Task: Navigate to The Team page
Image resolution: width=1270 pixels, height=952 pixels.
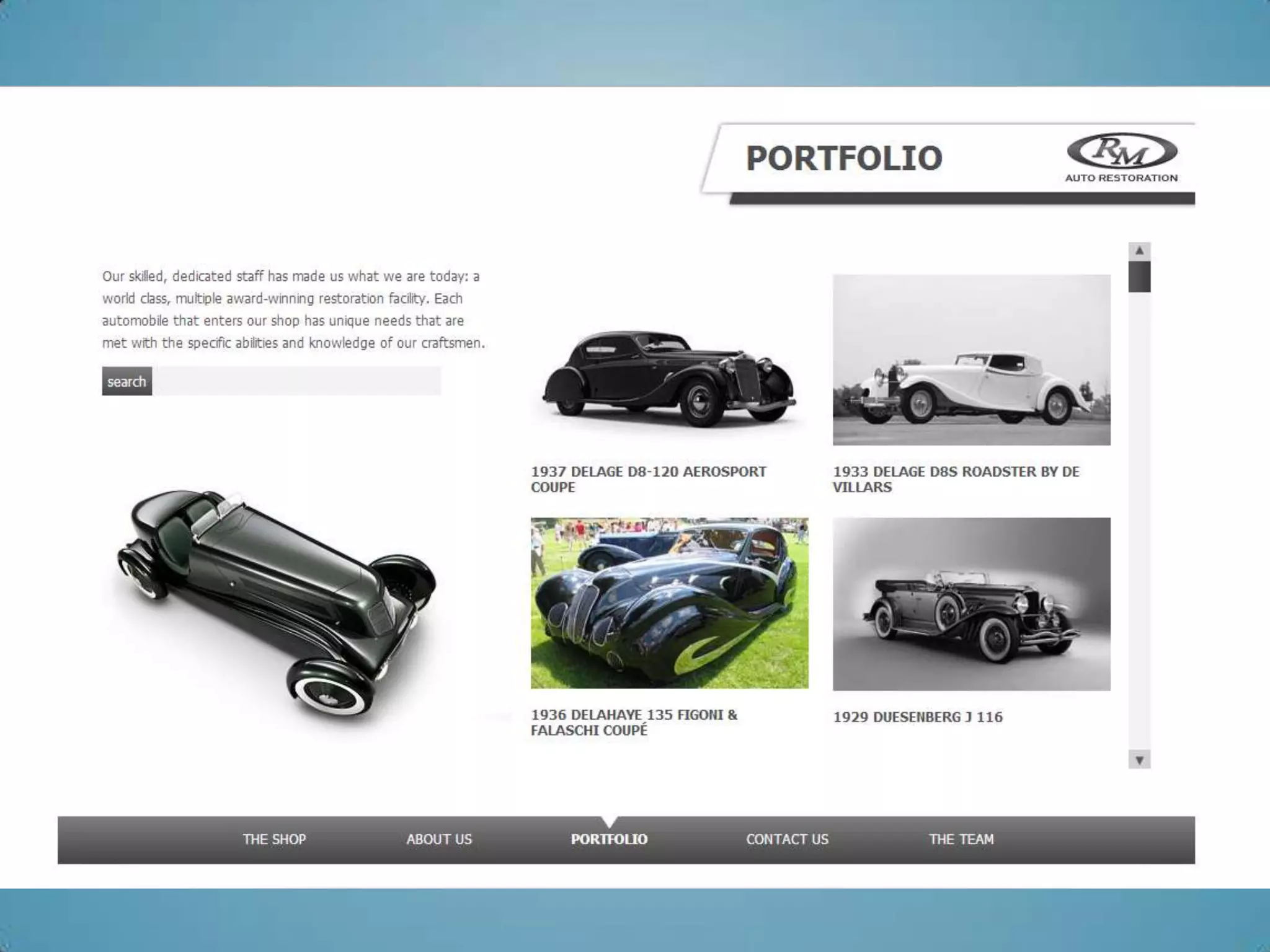Action: click(961, 839)
